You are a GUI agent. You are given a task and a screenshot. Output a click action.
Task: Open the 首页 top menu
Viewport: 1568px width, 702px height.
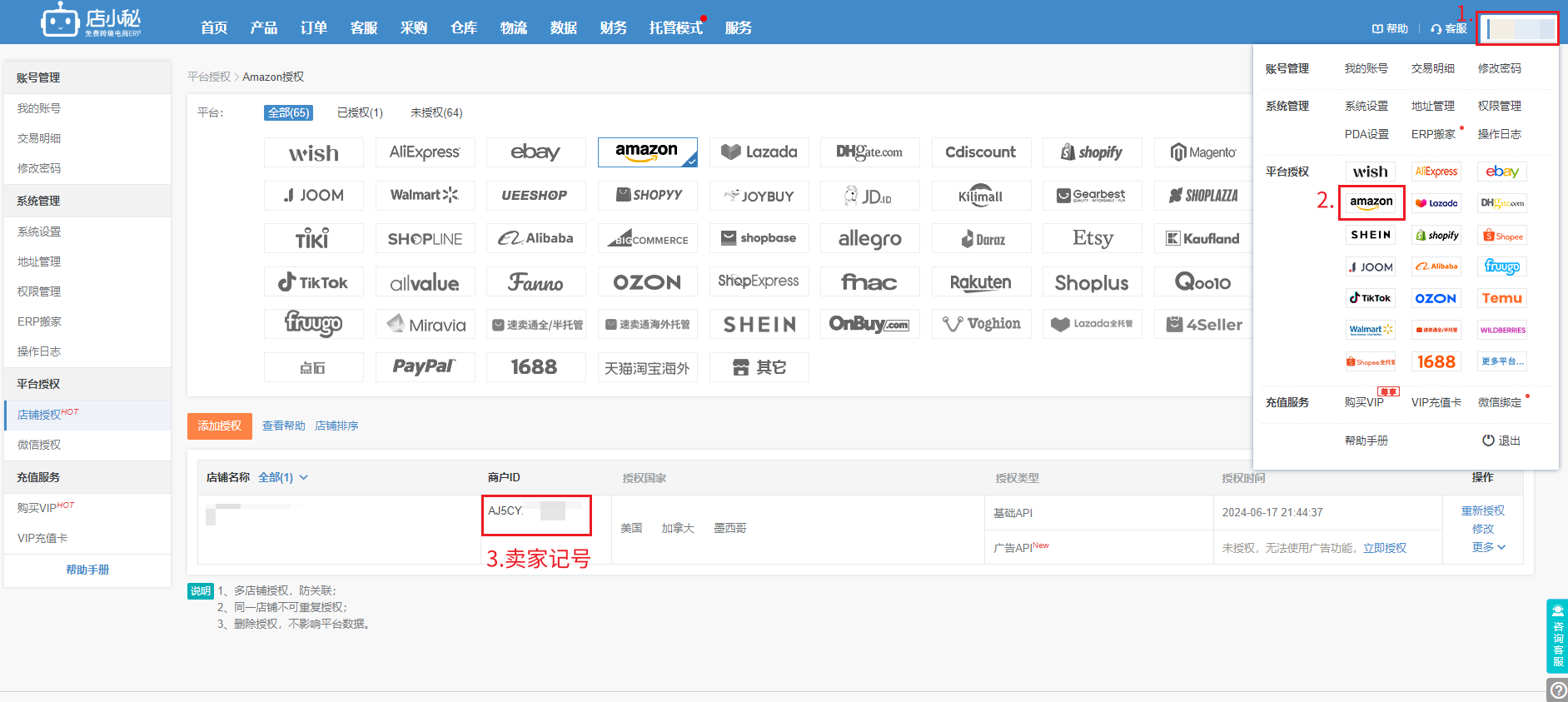214,27
